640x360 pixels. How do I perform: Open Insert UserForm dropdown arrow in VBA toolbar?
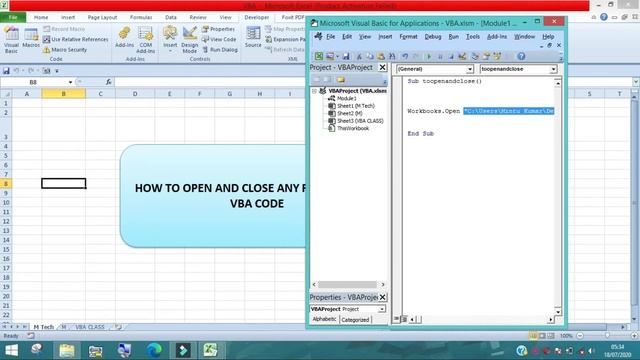[337, 56]
